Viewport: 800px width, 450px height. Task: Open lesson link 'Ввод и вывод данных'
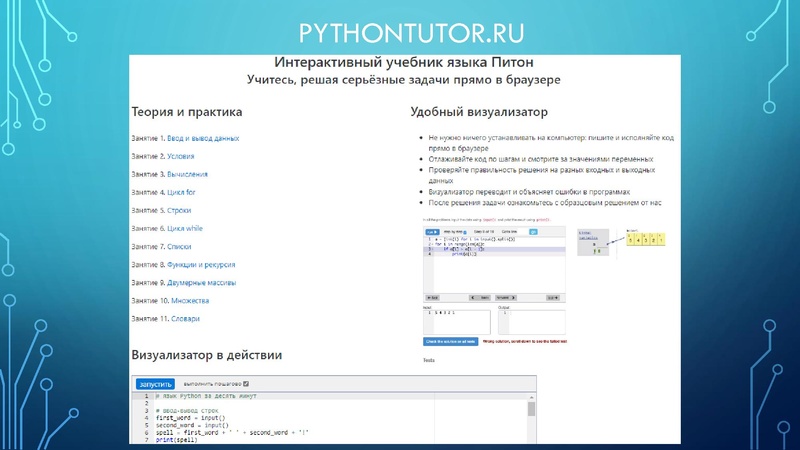[203, 138]
